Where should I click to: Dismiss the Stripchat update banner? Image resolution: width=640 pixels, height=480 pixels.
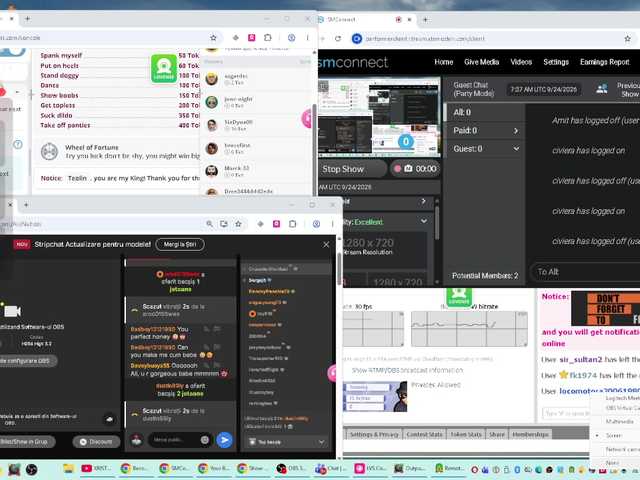click(x=326, y=244)
